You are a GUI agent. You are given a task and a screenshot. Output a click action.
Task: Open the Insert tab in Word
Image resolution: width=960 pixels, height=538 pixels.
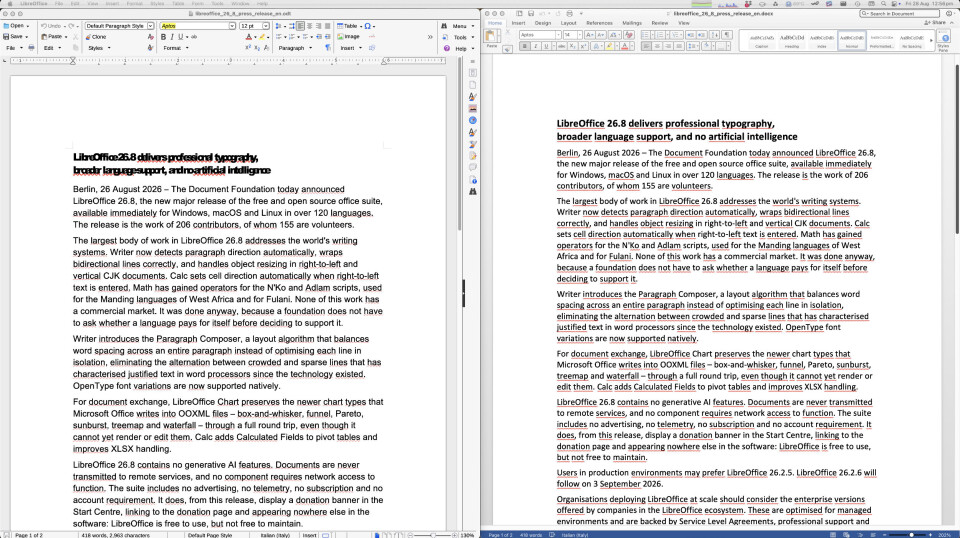(519, 23)
